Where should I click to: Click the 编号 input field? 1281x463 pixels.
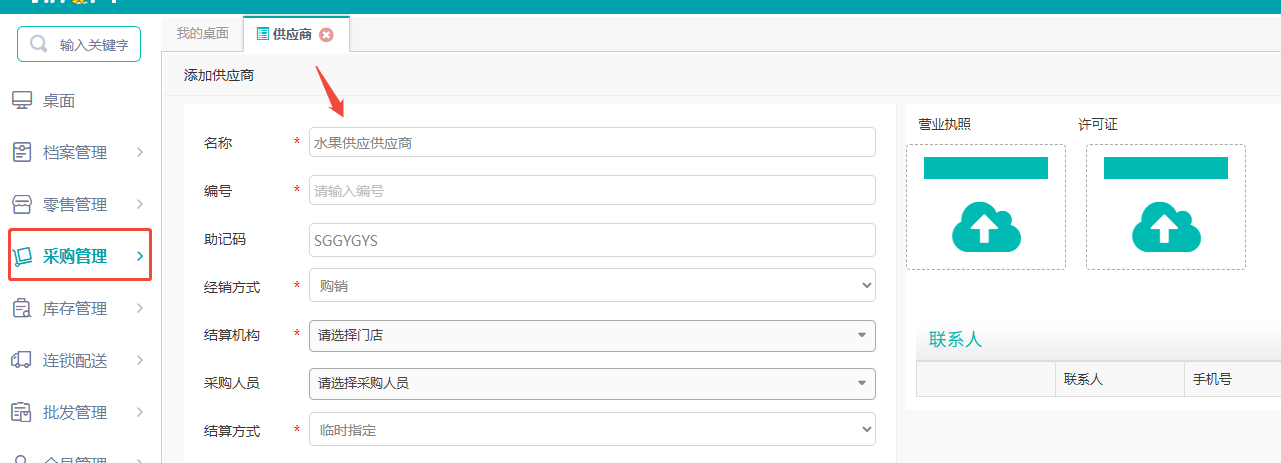point(592,191)
